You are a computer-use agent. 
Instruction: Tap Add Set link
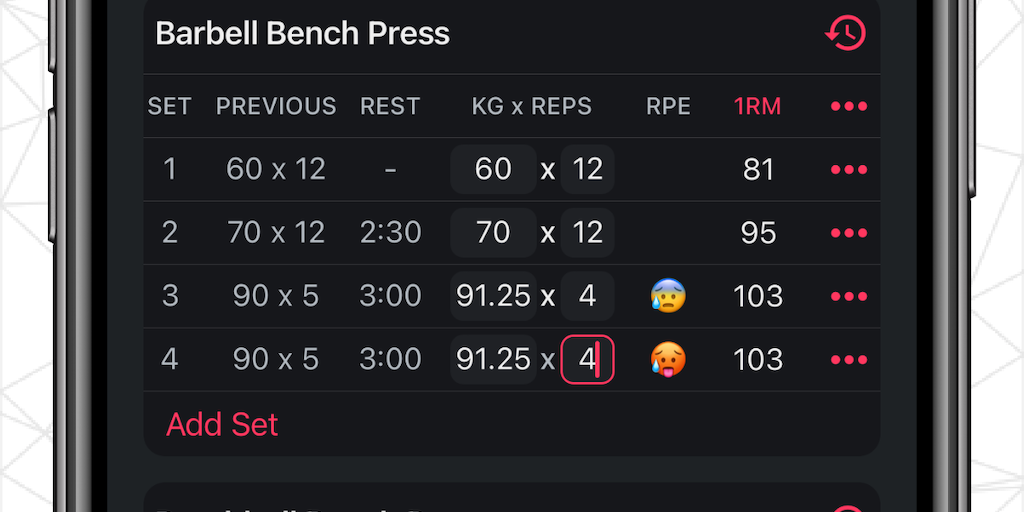(222, 424)
